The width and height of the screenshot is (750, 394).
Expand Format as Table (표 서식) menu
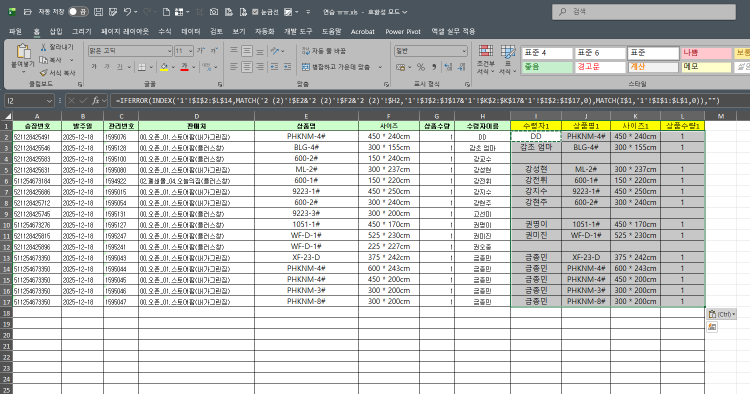[x=508, y=60]
